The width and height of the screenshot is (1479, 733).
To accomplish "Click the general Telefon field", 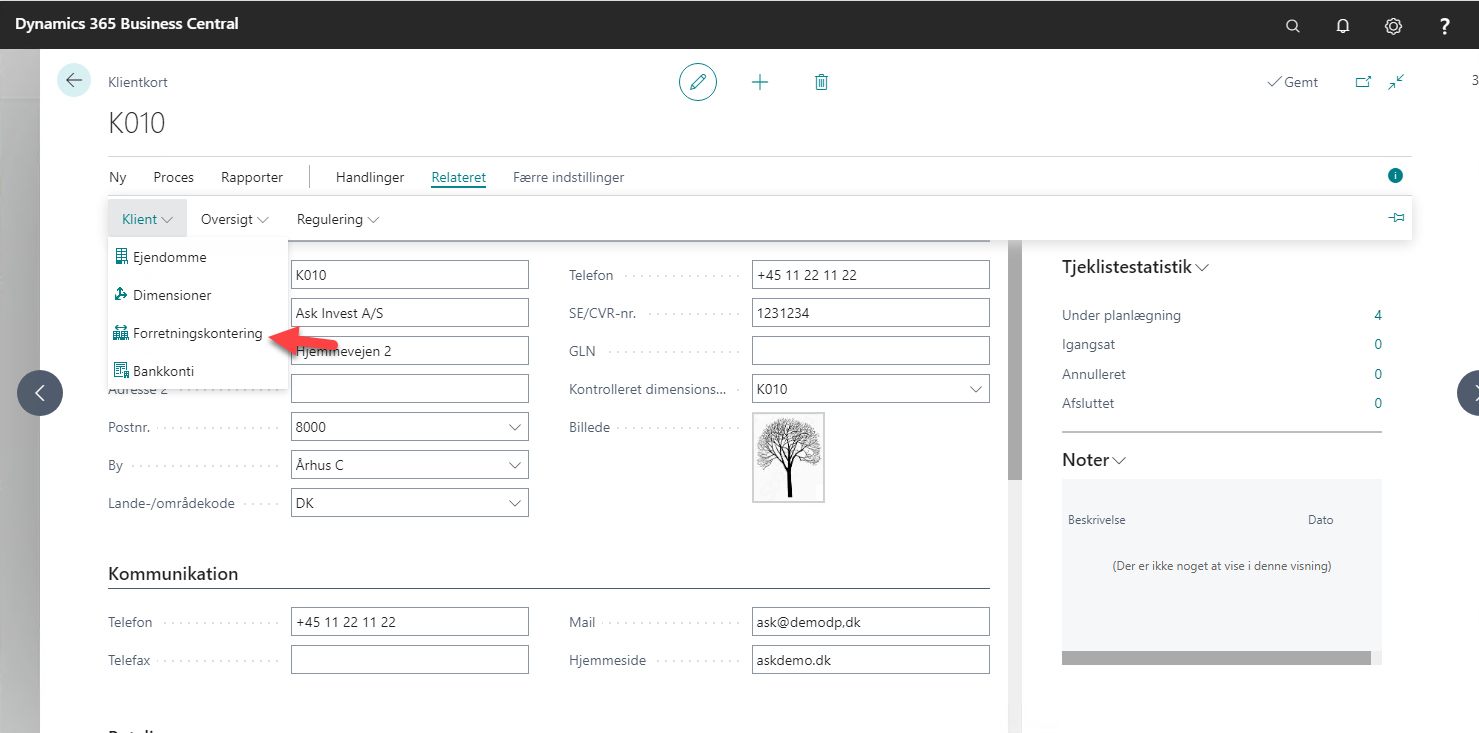I will click(x=871, y=275).
